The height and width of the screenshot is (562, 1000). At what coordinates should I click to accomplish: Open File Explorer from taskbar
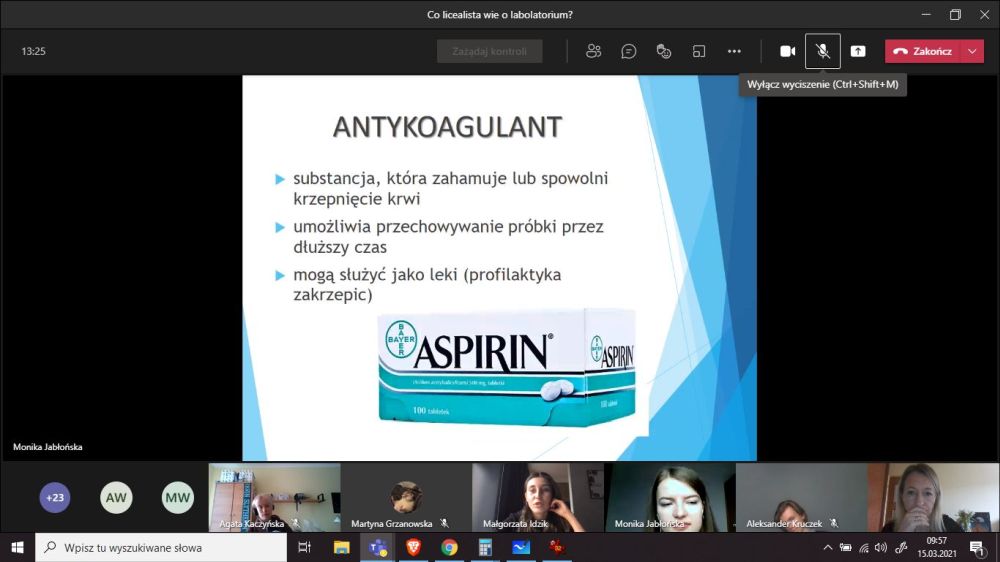click(342, 547)
